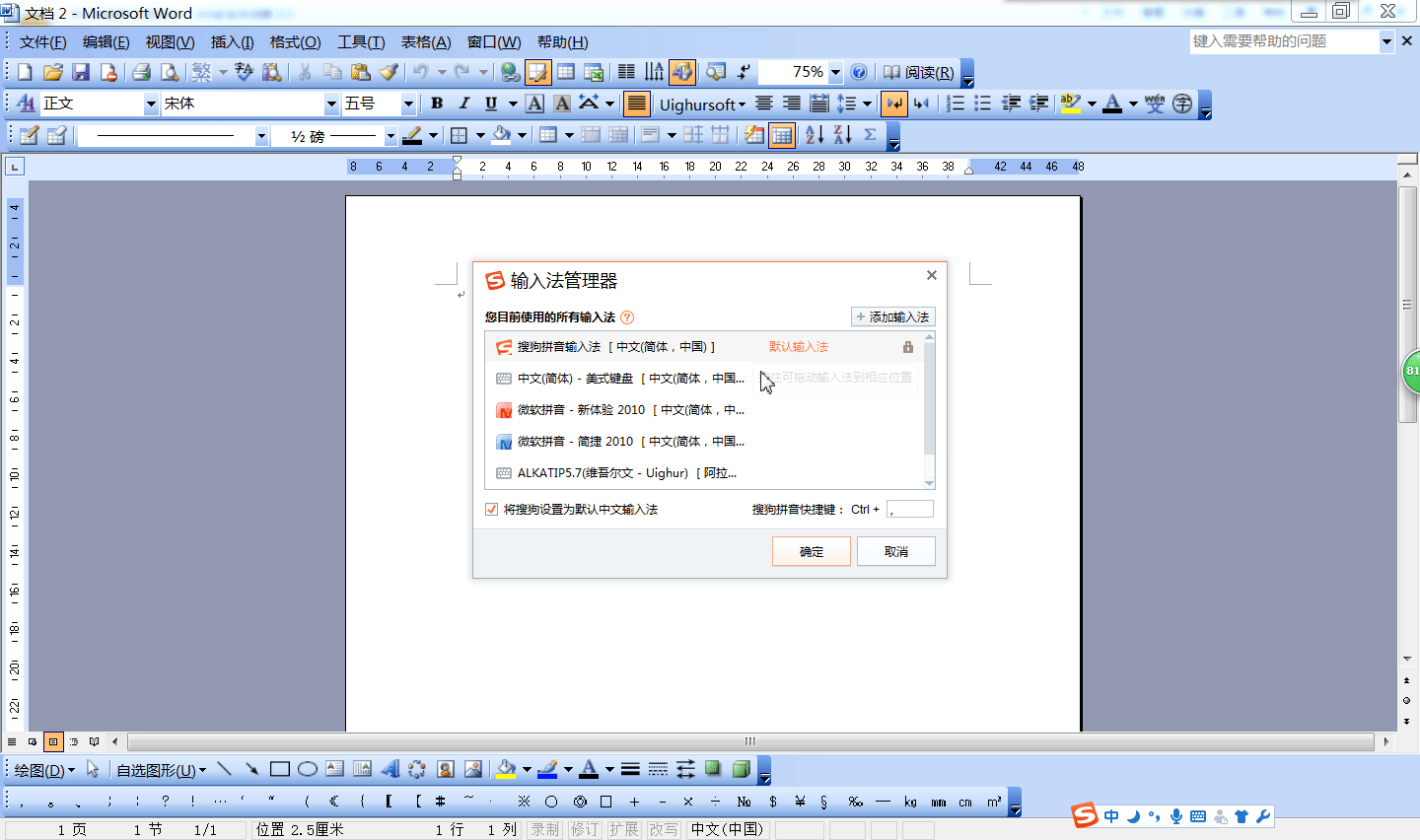This screenshot has width=1420, height=840.
Task: Apply Italic formatting
Action: point(463,104)
